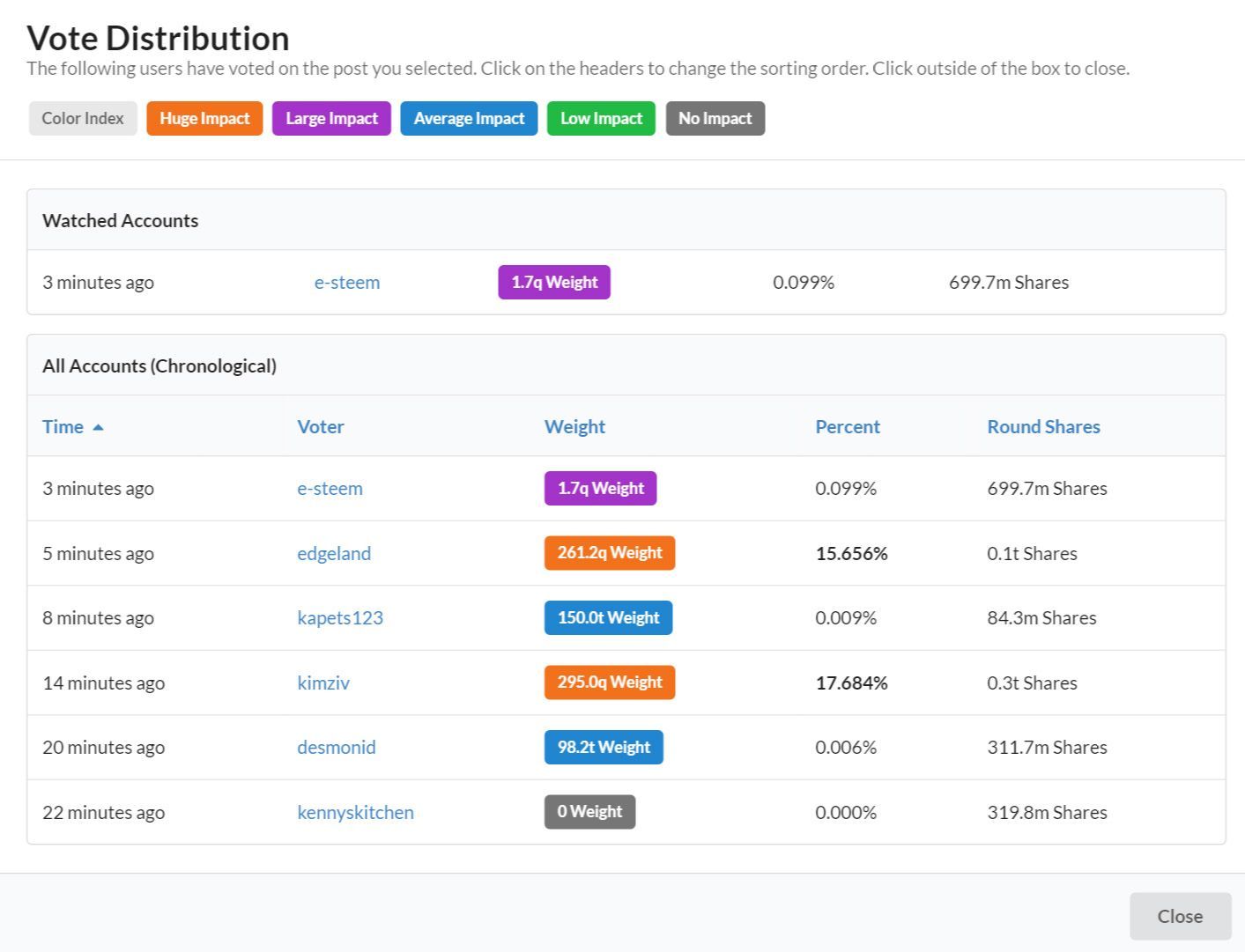Viewport: 1245px width, 952px height.
Task: Close the Vote Distribution dialog
Action: coord(1180,916)
